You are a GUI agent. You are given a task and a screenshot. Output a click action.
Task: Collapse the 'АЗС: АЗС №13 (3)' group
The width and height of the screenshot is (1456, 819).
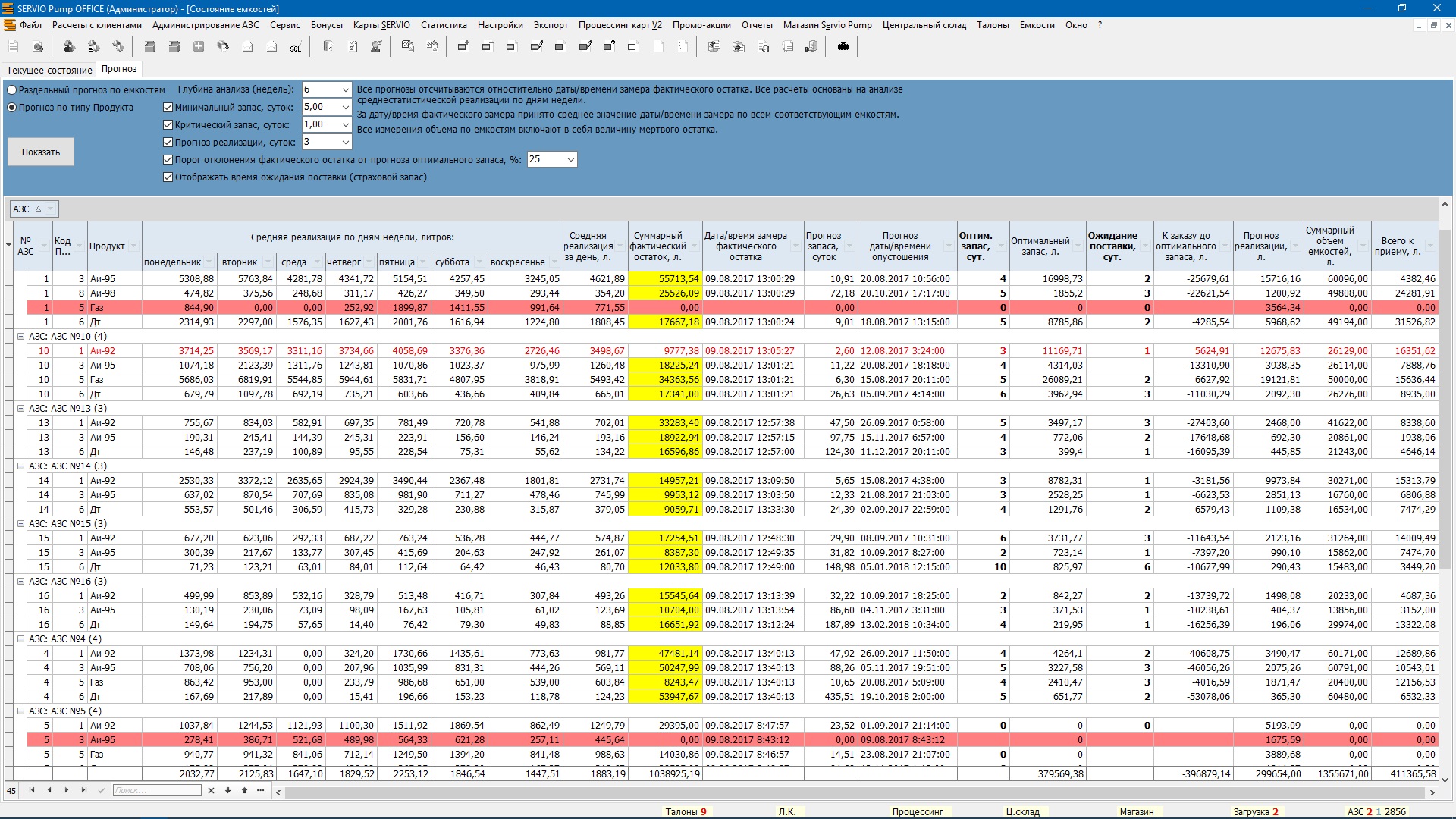(21, 409)
